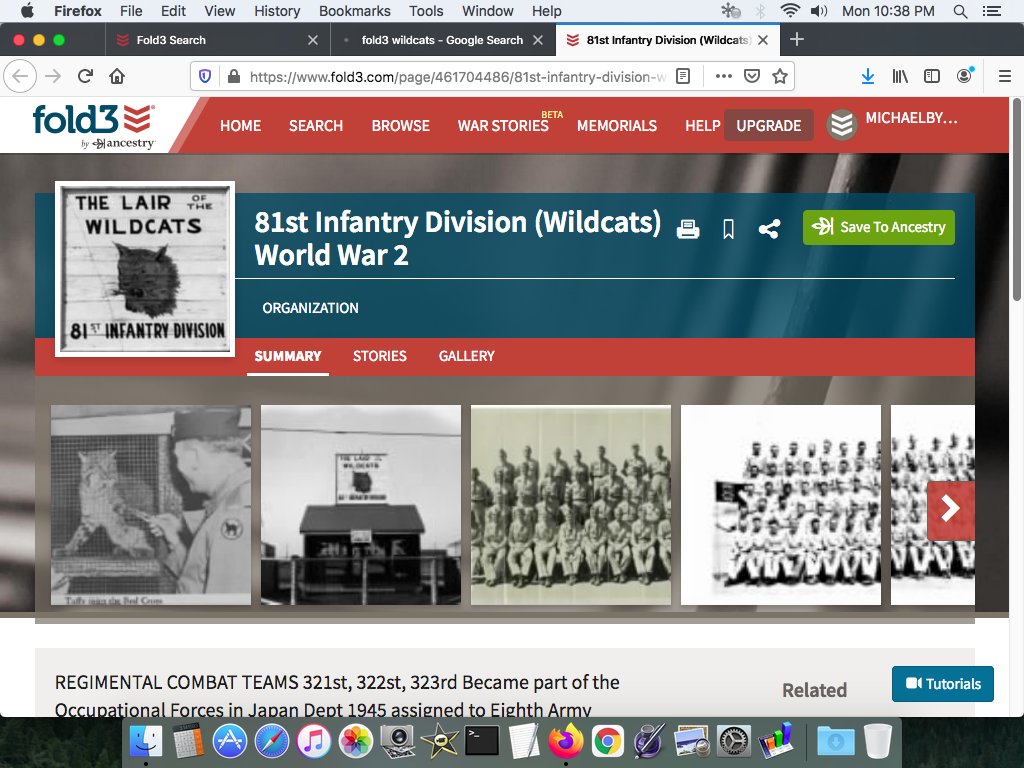Click the share icon next to the title

click(x=768, y=229)
